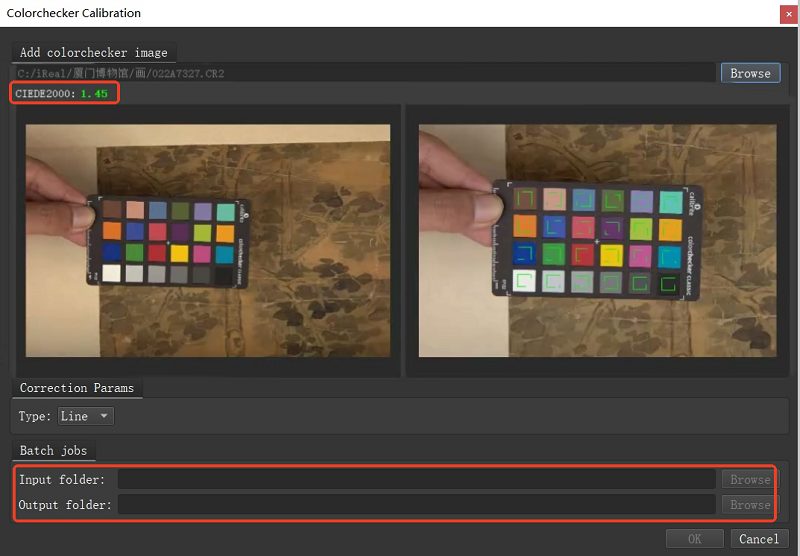This screenshot has height=556, width=800.
Task: Click the Cancel button
Action: pos(759,539)
